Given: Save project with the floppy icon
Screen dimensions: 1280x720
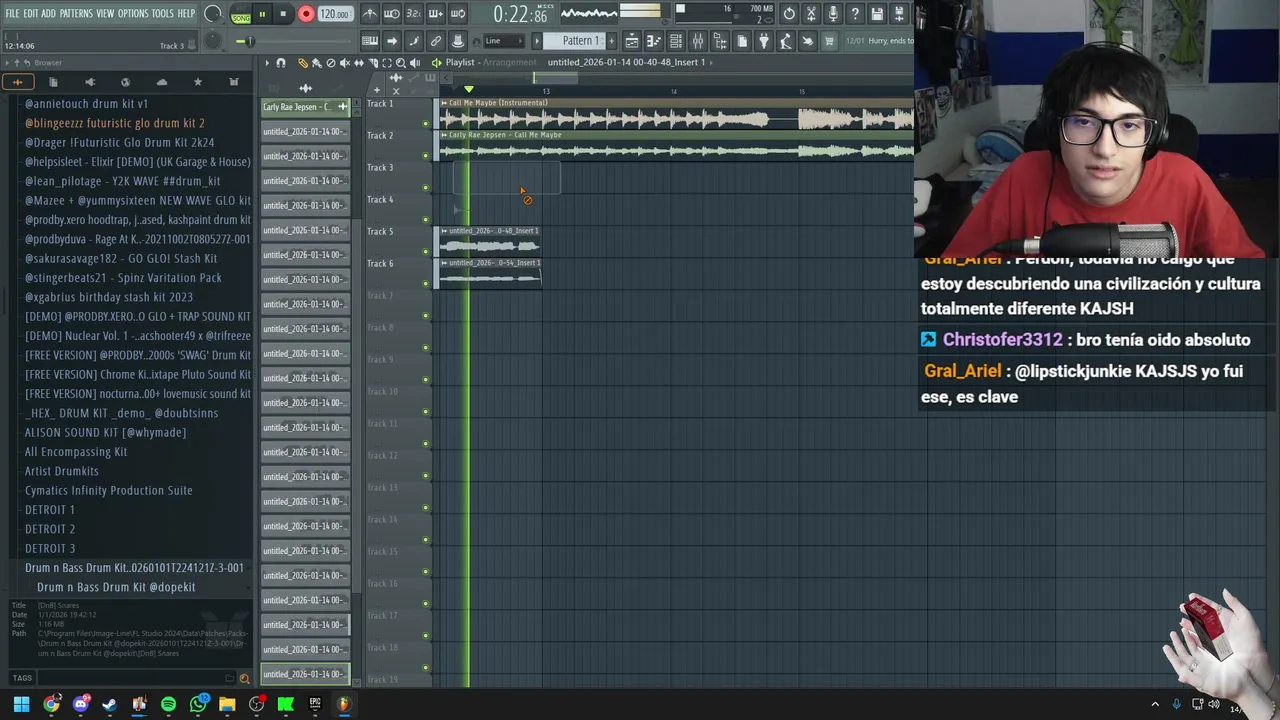Looking at the screenshot, I should (x=877, y=14).
